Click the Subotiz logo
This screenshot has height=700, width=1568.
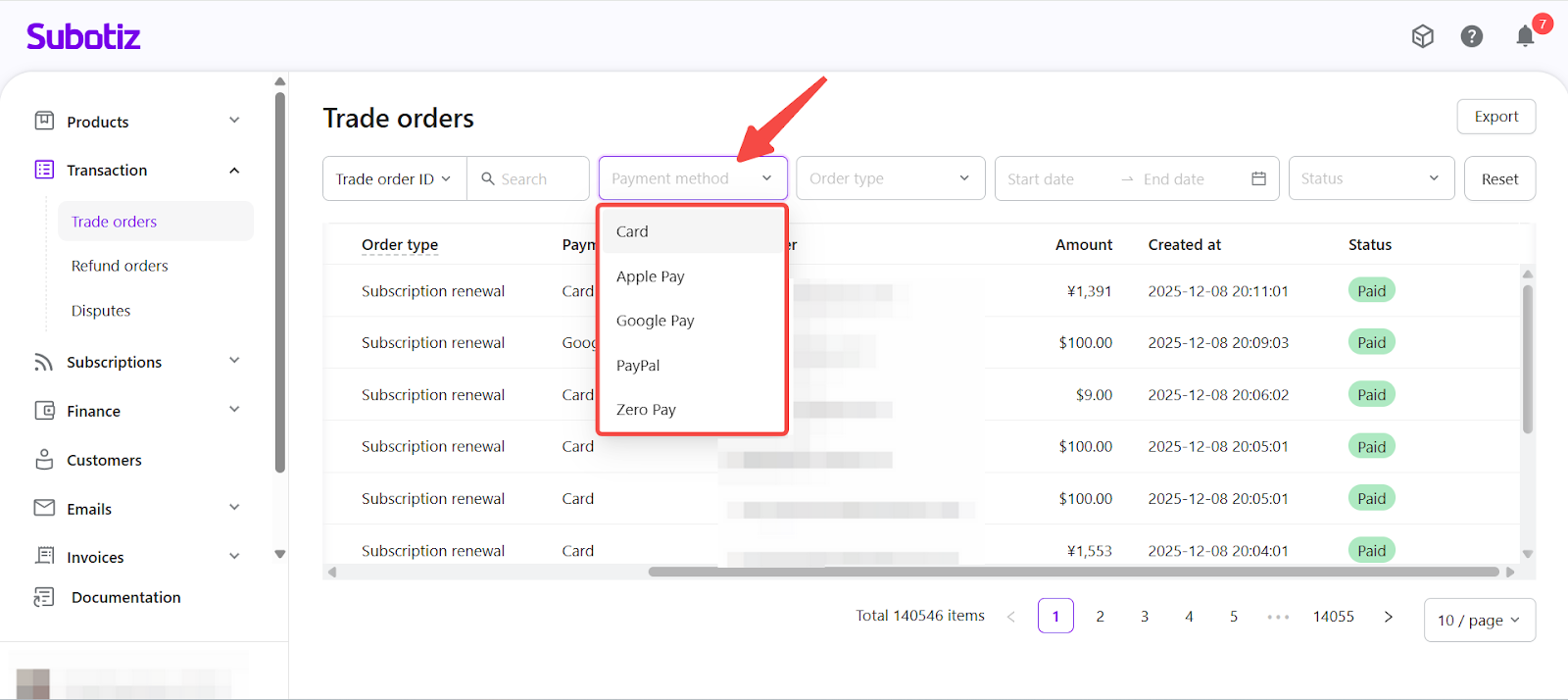pyautogui.click(x=83, y=37)
